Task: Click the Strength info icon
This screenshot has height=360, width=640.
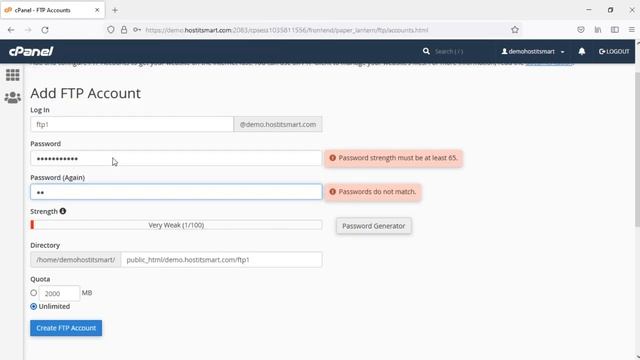Action: click(62, 211)
